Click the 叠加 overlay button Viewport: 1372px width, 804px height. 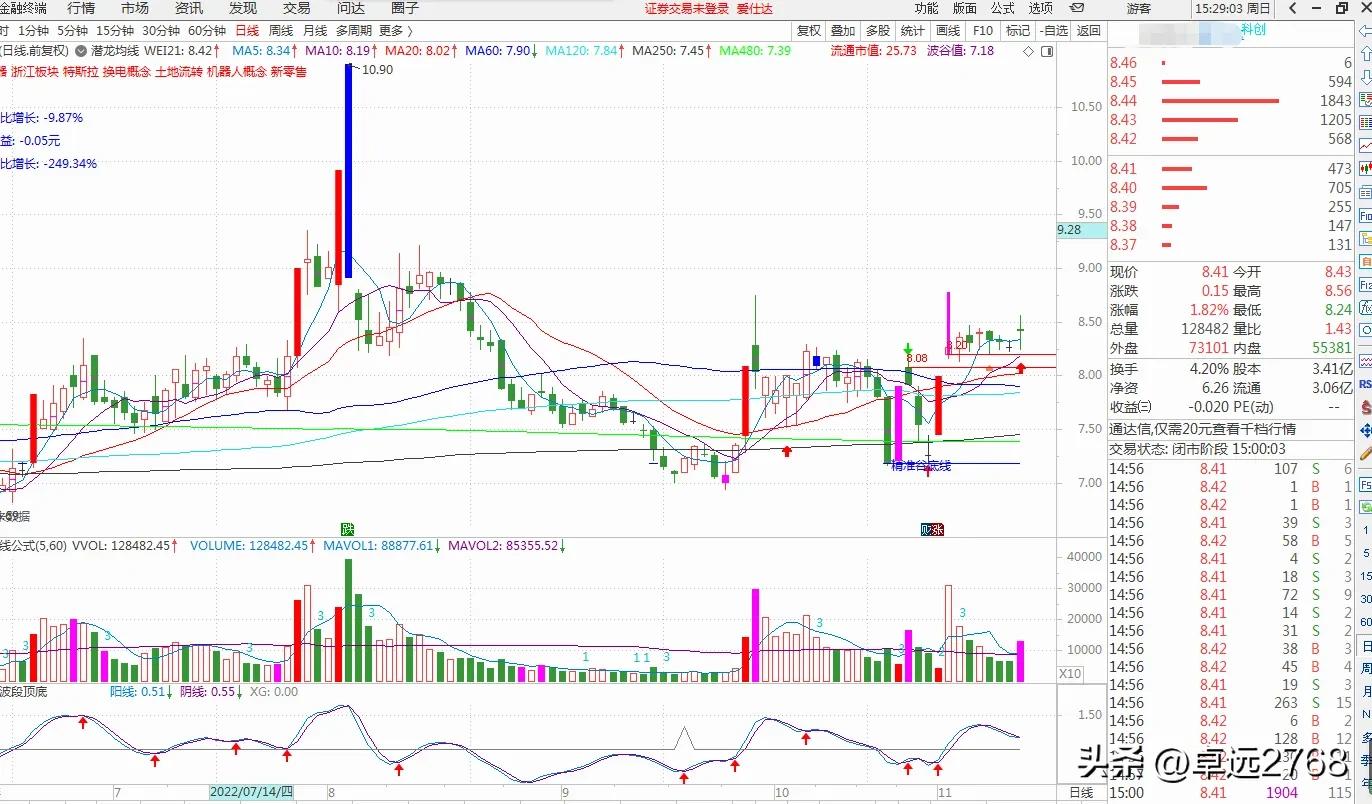click(x=844, y=31)
